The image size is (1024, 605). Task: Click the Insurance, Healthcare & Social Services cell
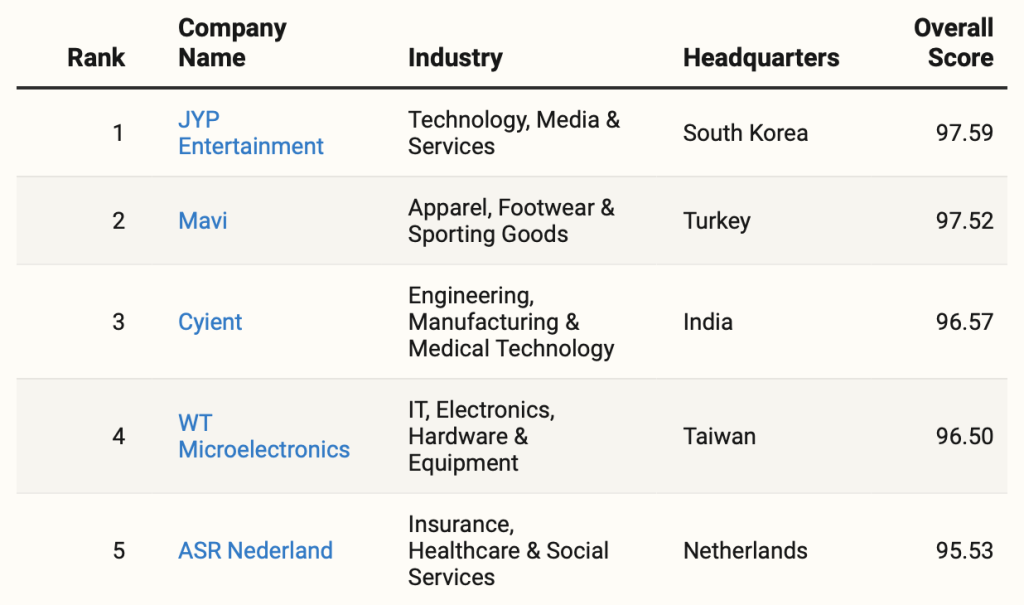coord(508,550)
